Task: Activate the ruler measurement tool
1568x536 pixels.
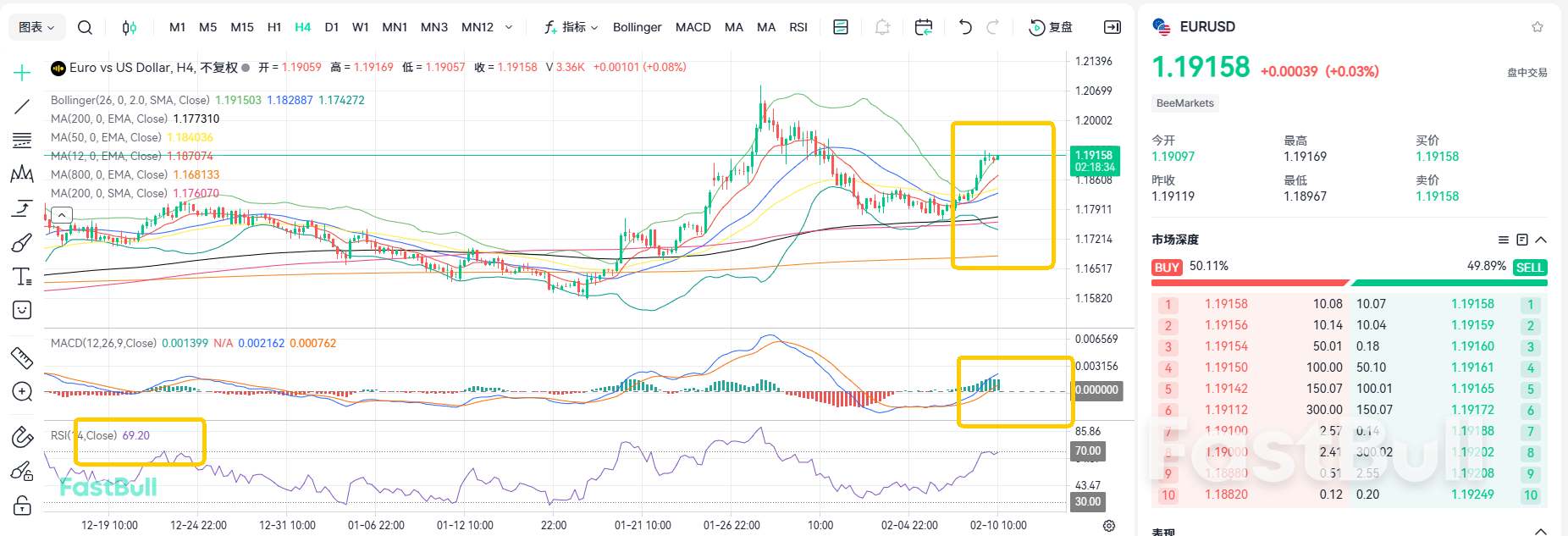Action: [x=22, y=358]
